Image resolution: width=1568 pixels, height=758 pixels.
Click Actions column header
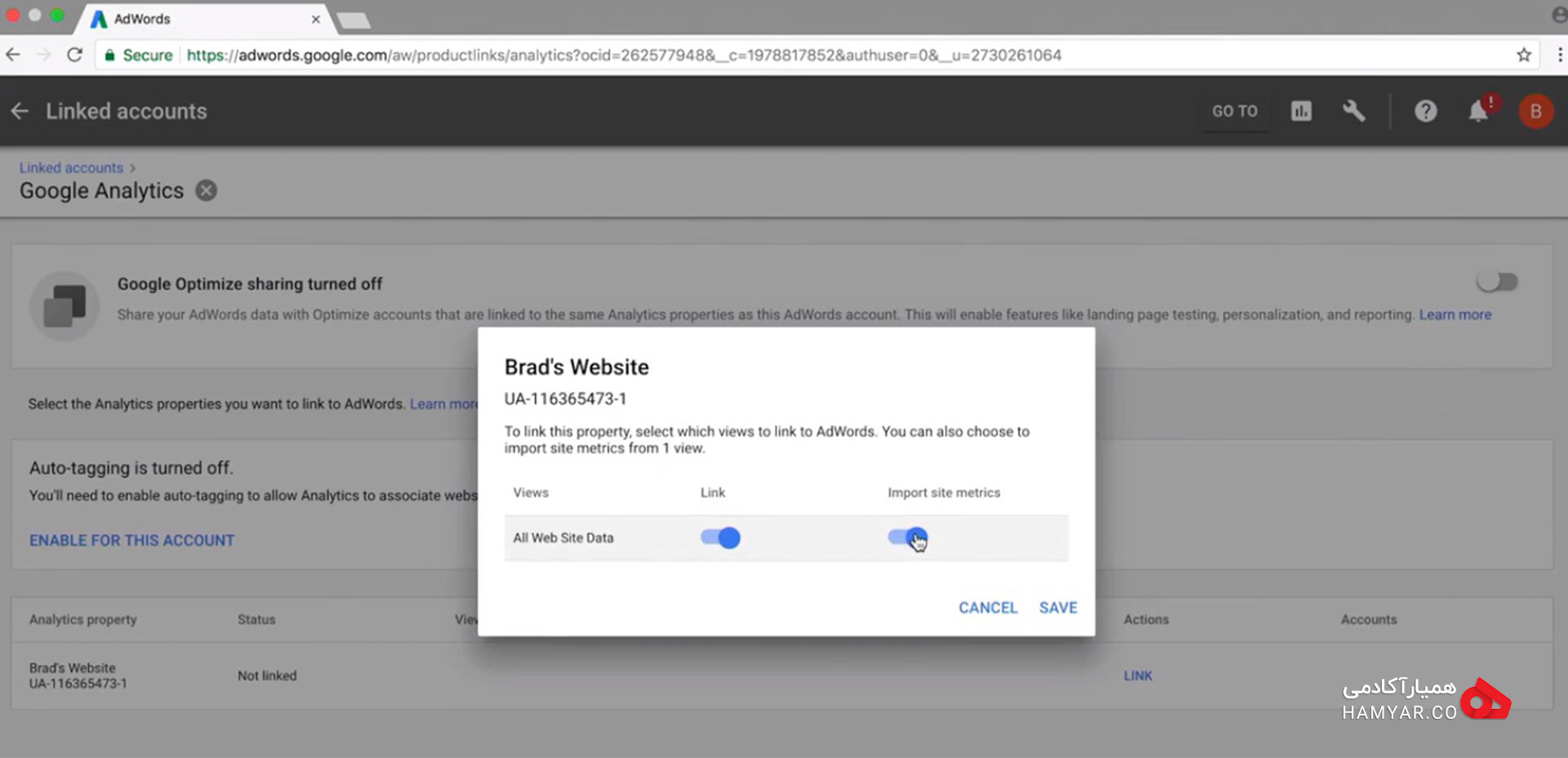point(1146,619)
